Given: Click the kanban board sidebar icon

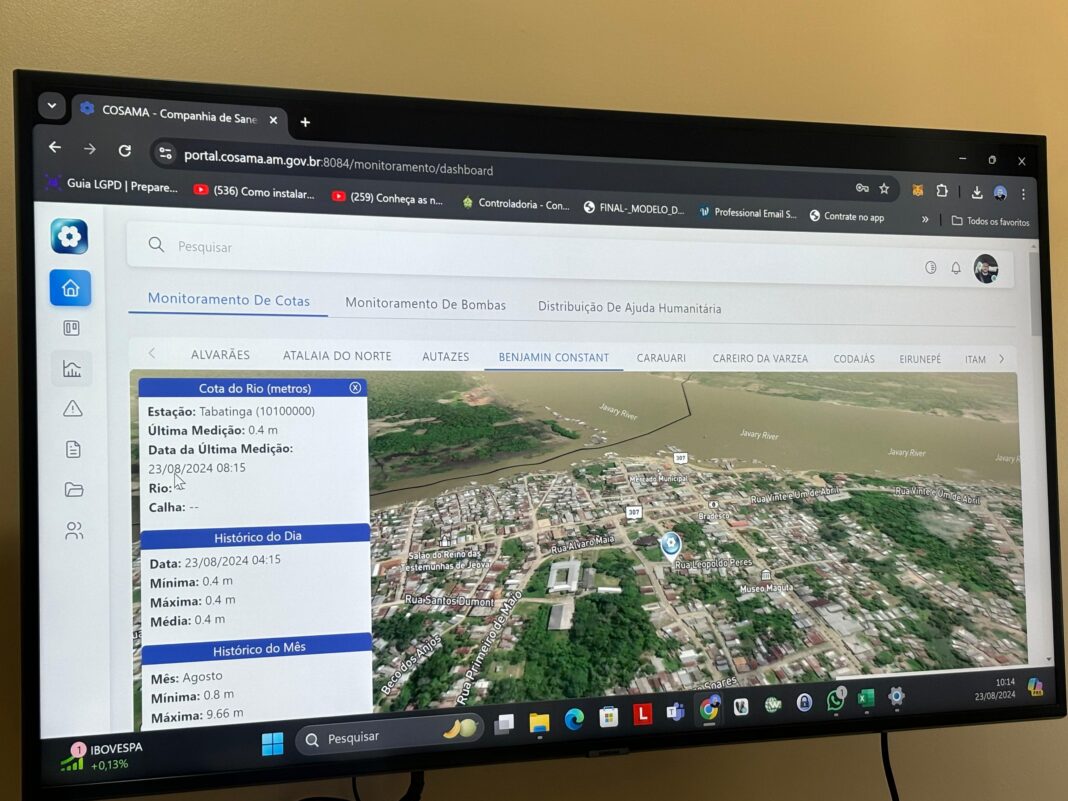Looking at the screenshot, I should point(71,328).
